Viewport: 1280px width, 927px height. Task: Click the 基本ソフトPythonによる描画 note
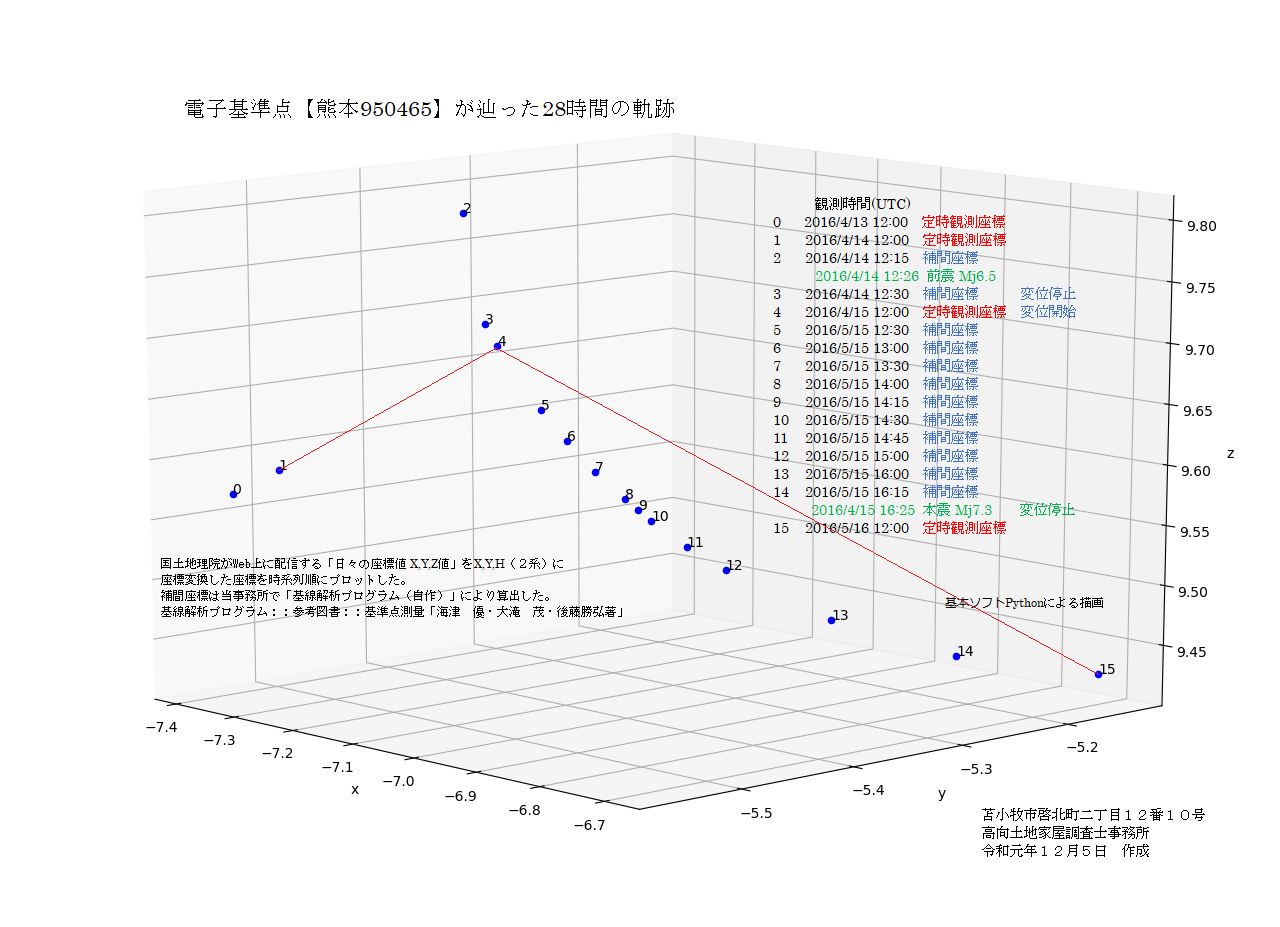pos(1024,603)
